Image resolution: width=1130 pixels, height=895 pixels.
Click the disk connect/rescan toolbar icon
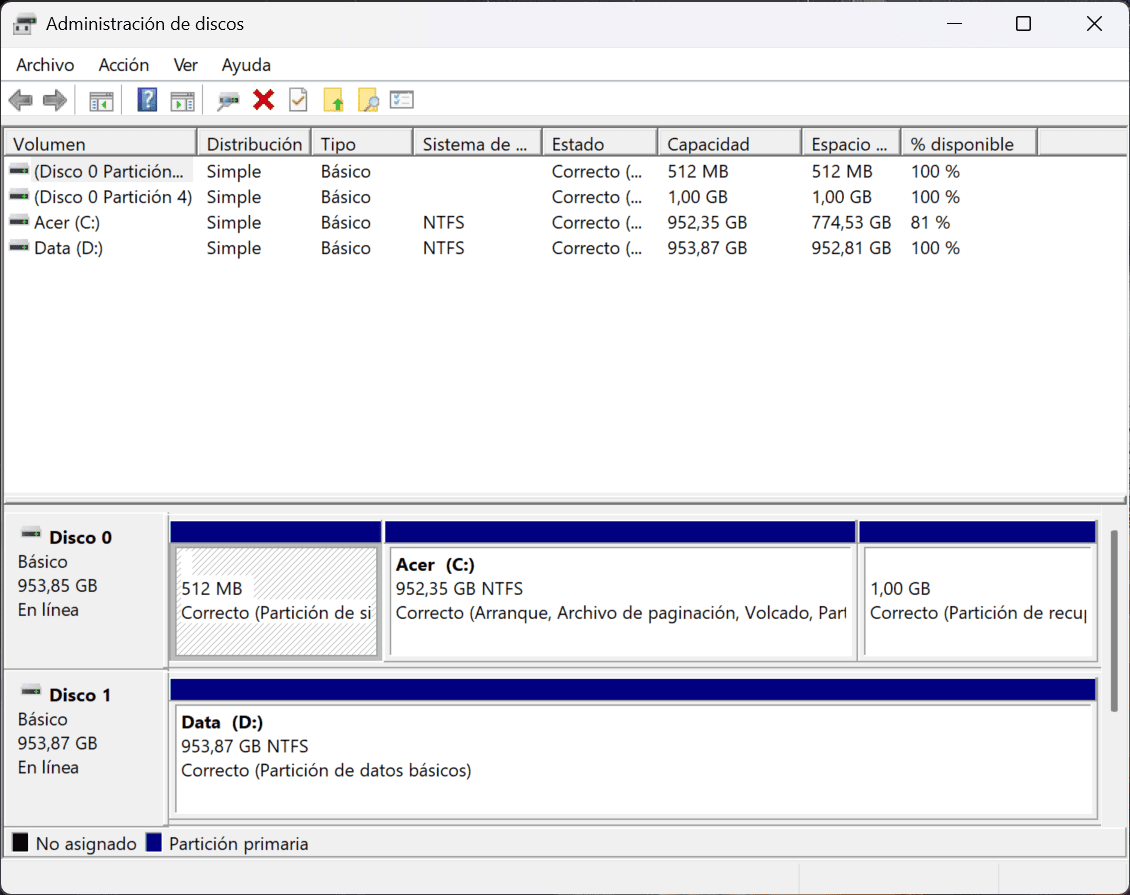point(229,100)
